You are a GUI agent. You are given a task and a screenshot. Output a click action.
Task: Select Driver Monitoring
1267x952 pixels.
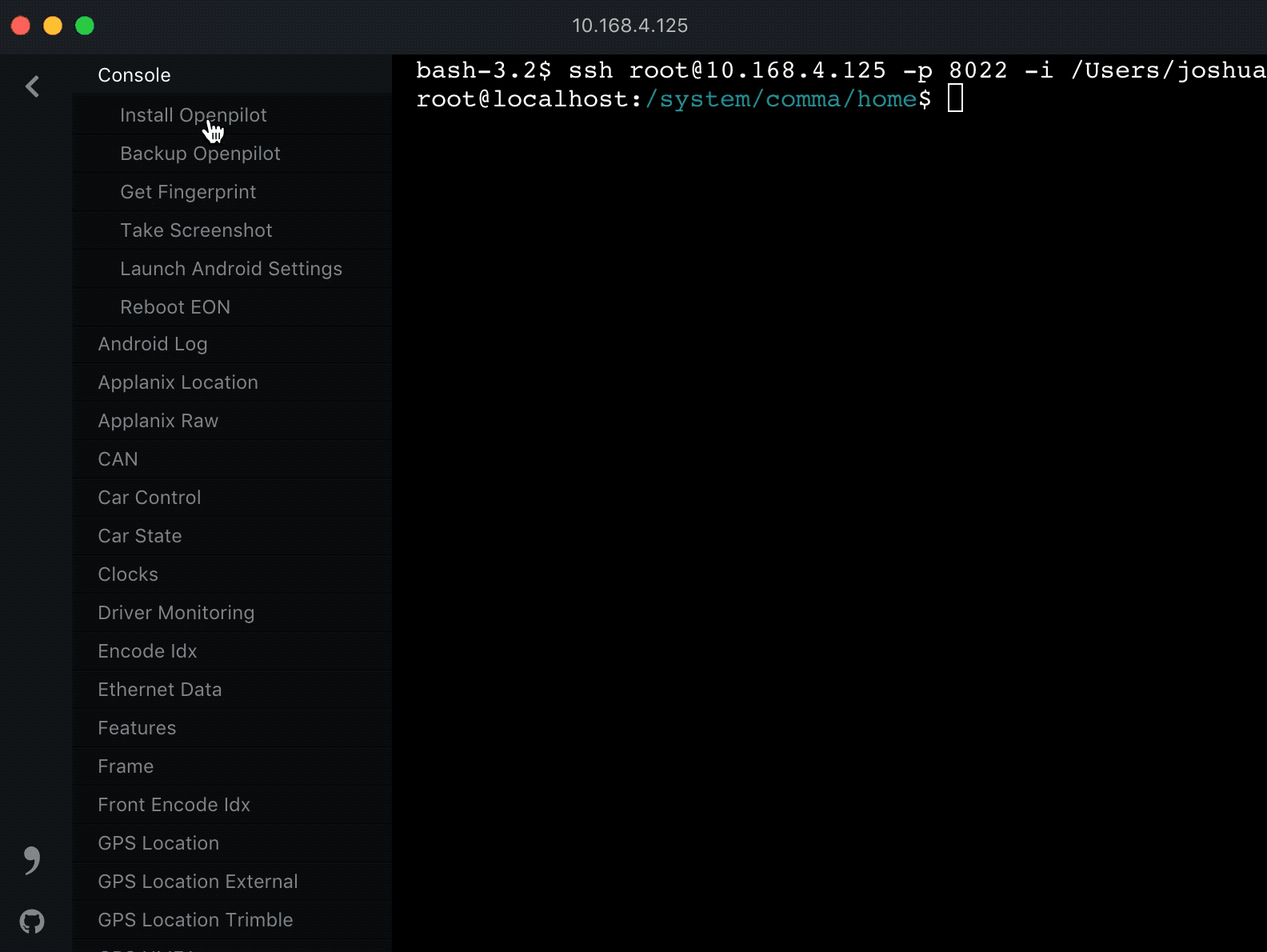point(232,613)
